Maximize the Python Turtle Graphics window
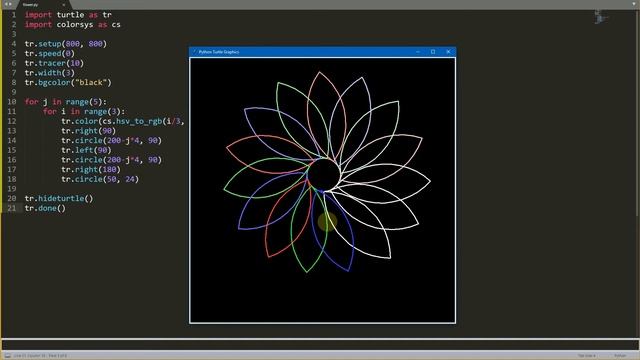 [x=433, y=52]
